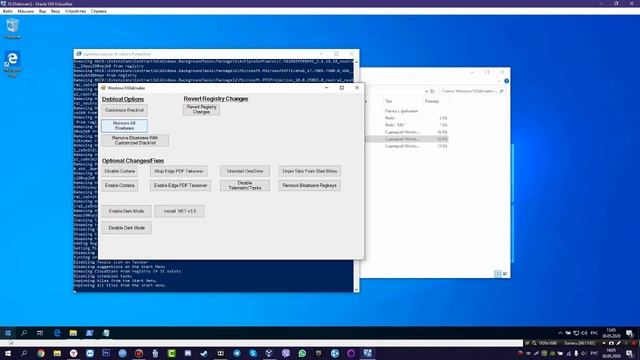Expand the Explorer ribbon chevron
Image resolution: width=640 pixels, height=360 pixels.
499,81
